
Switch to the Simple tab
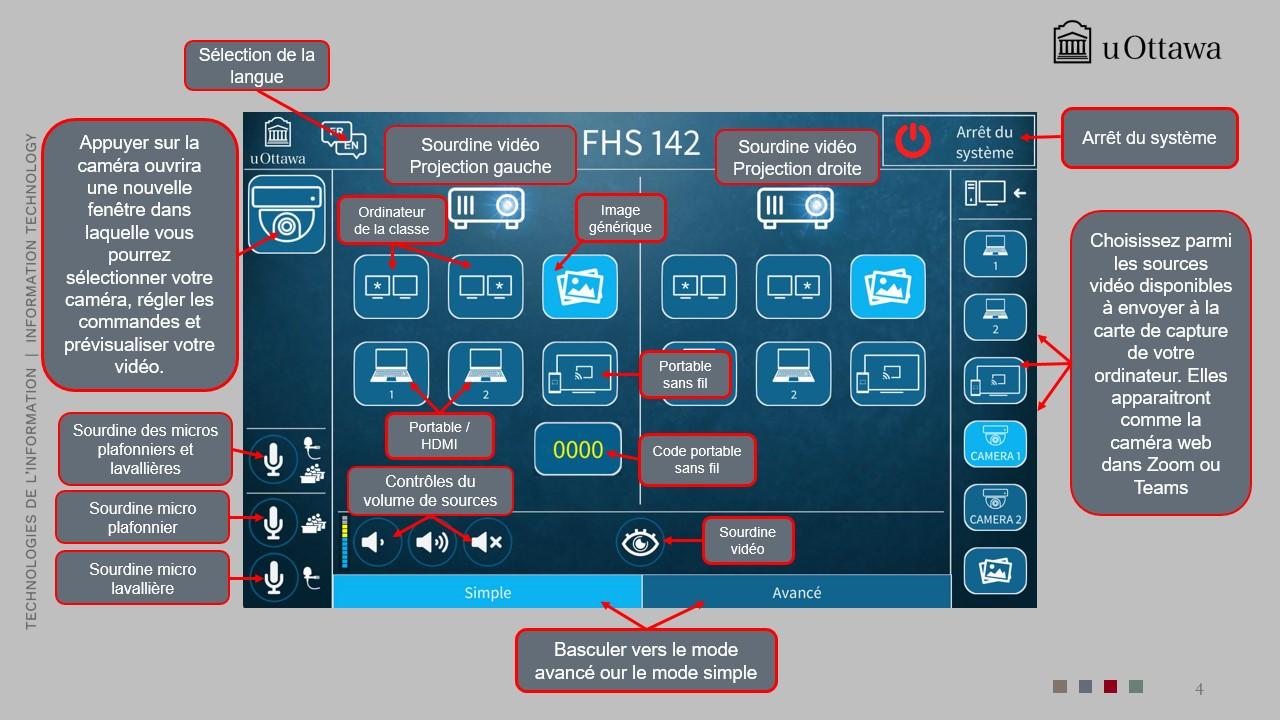(x=487, y=592)
